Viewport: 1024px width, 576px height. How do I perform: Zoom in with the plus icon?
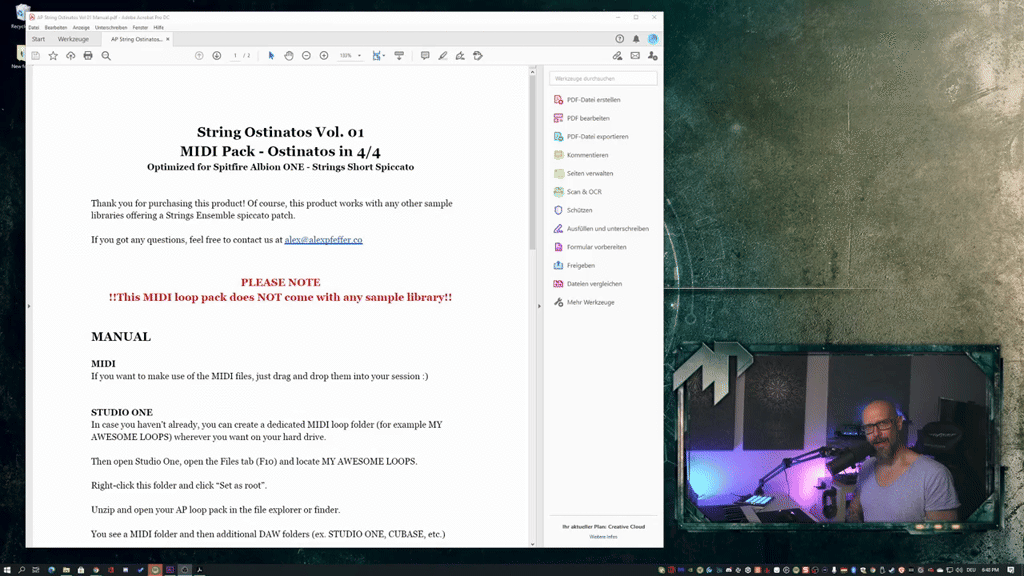(324, 56)
